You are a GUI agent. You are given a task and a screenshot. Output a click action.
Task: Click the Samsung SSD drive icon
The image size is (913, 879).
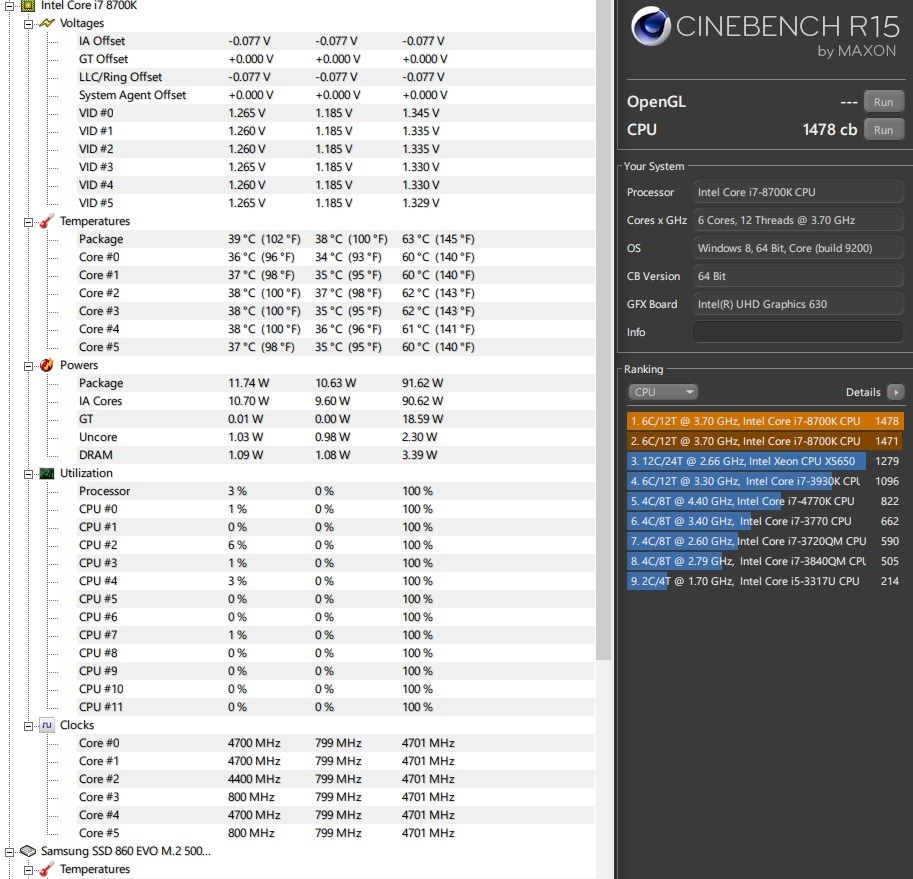(x=27, y=851)
